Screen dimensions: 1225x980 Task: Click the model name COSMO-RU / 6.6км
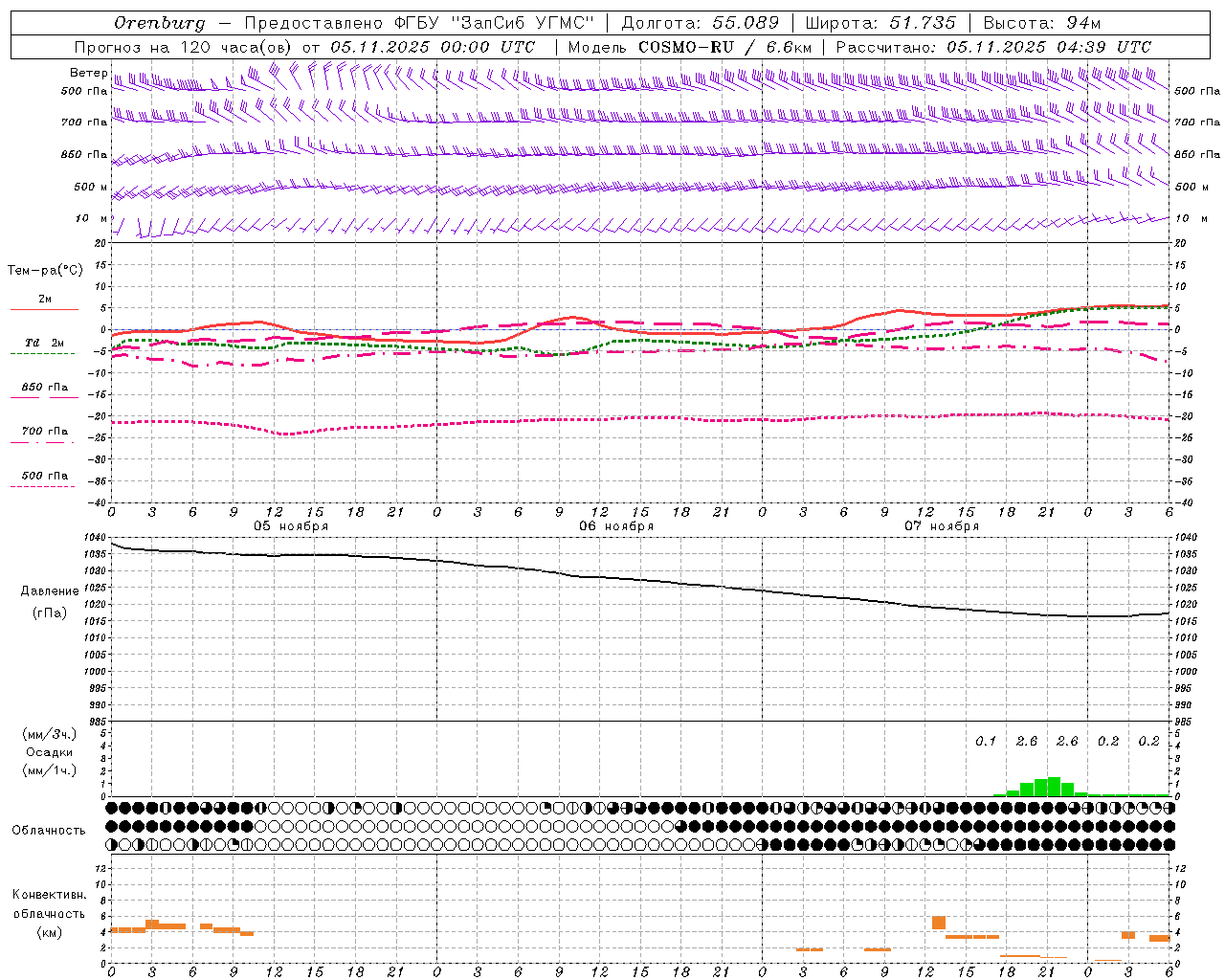point(725,47)
